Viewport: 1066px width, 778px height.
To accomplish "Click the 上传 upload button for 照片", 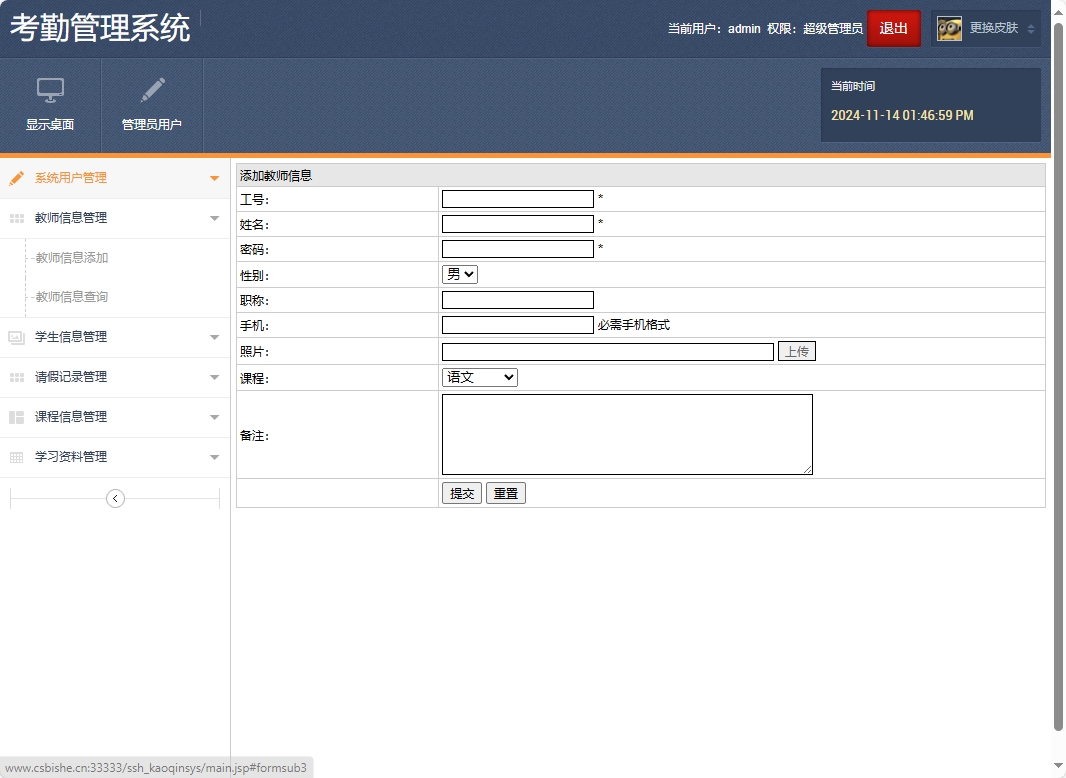I will 797,351.
